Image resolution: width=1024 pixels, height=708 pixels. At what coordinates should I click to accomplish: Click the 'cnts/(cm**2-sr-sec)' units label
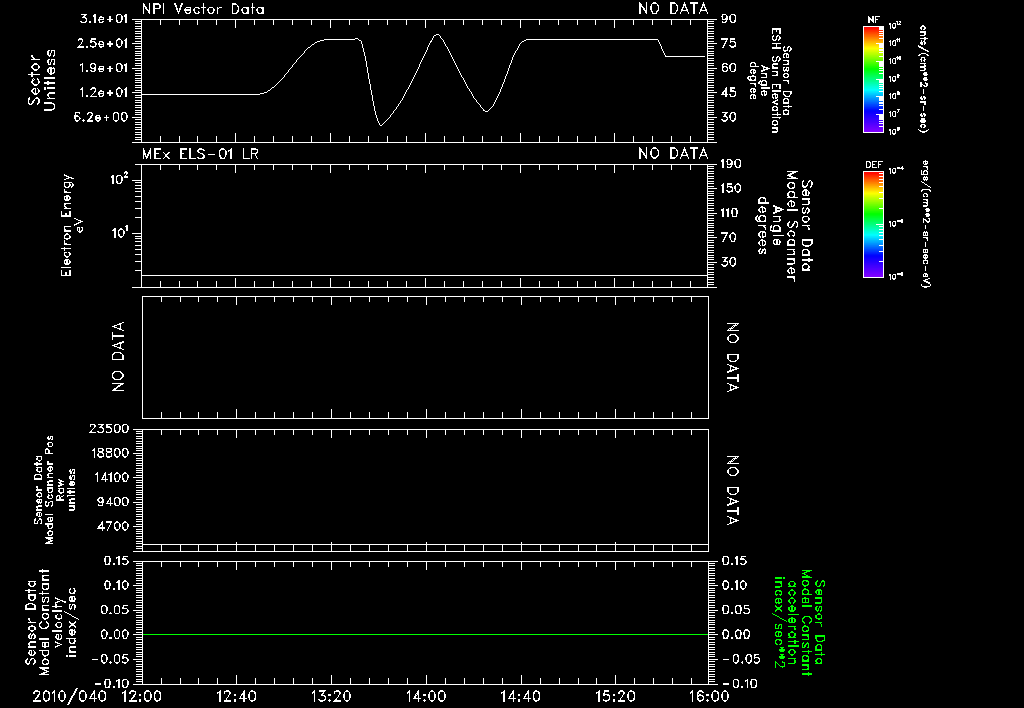[x=923, y=79]
